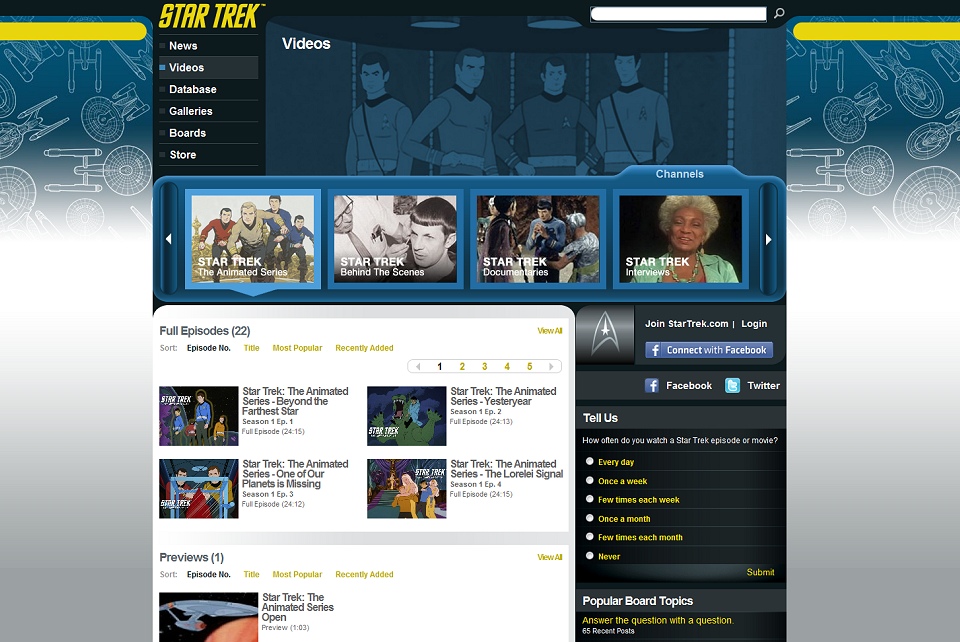The height and width of the screenshot is (642, 960).
Task: Open The Animated Series channel
Action: point(253,239)
